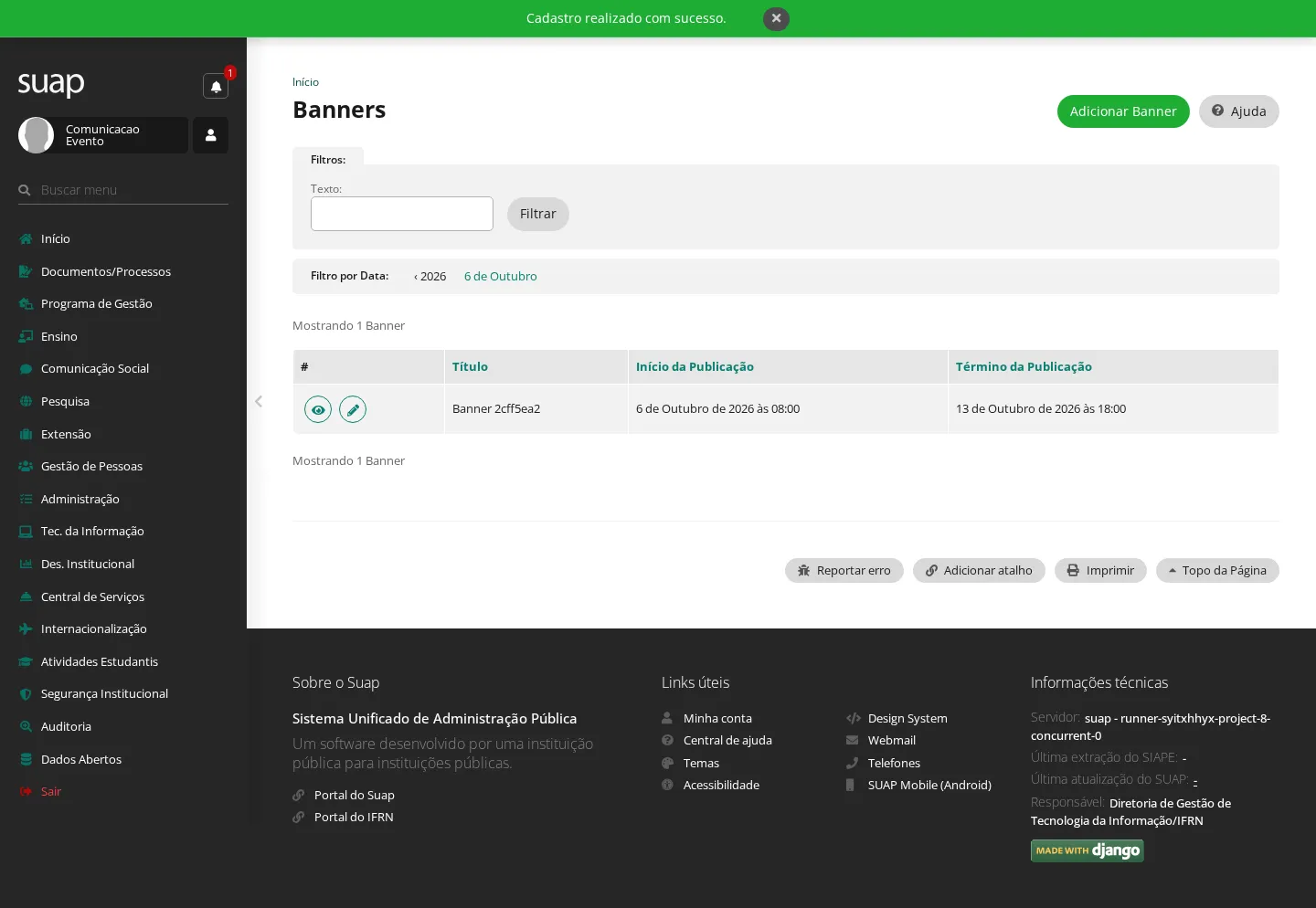Expand the Central de Serviços menu
The image size is (1316, 908).
123,597
